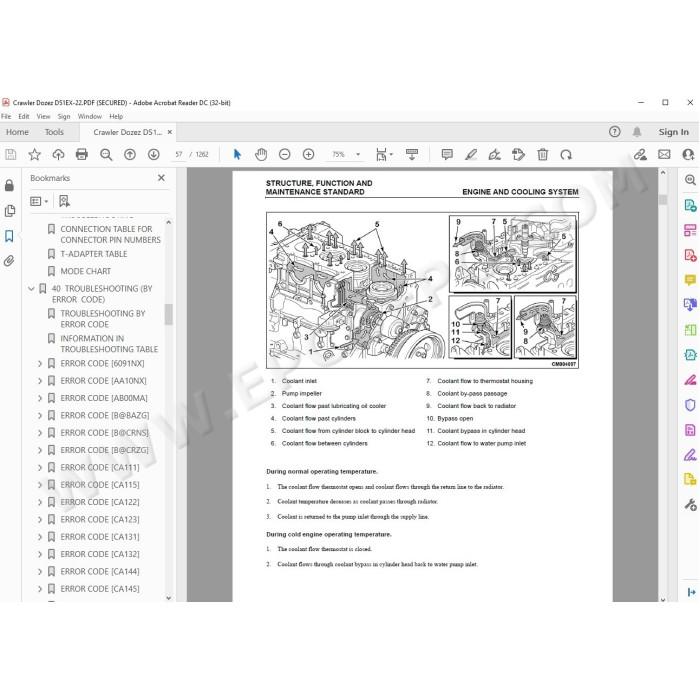Expand ERROR CODE [CA111] bookmark
The image size is (700, 700).
40,468
